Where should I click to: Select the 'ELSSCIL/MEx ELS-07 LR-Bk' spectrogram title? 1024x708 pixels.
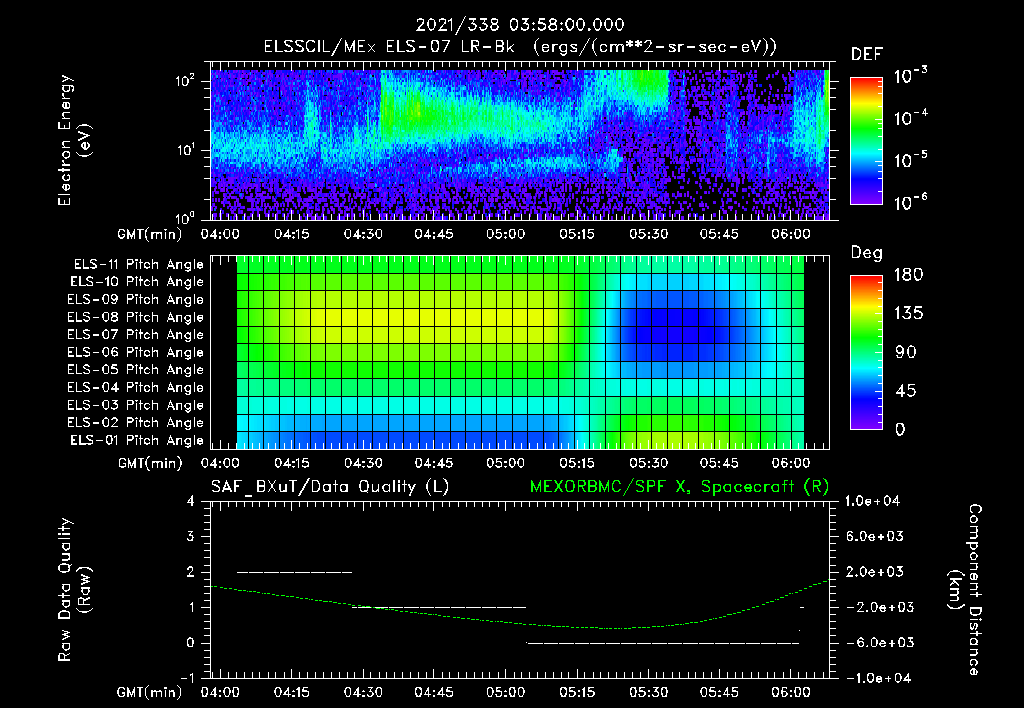(x=389, y=47)
